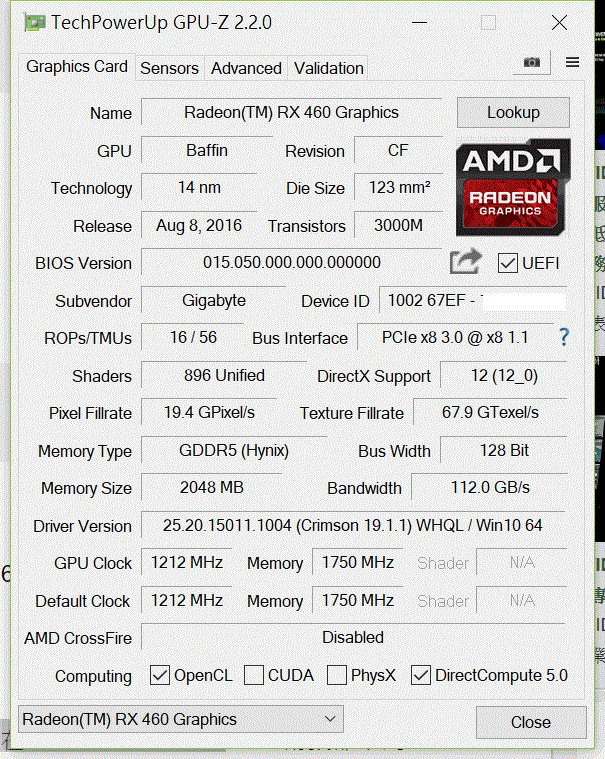Open the hamburger menu icon
Screen dimensions: 605x759
(573, 62)
